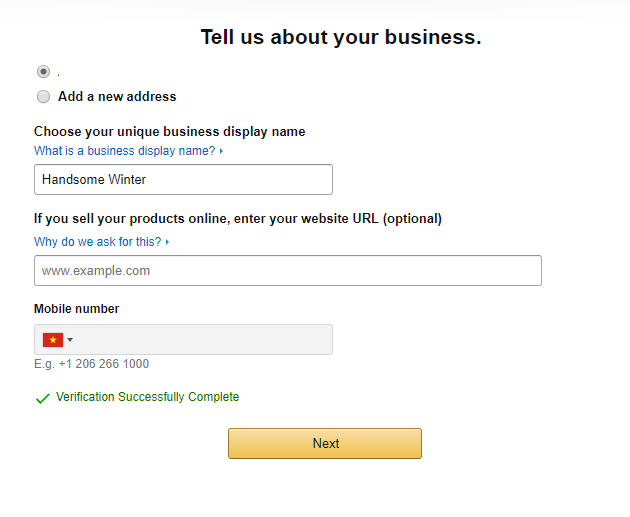
Task: Select the first existing address radio button
Action: click(43, 72)
